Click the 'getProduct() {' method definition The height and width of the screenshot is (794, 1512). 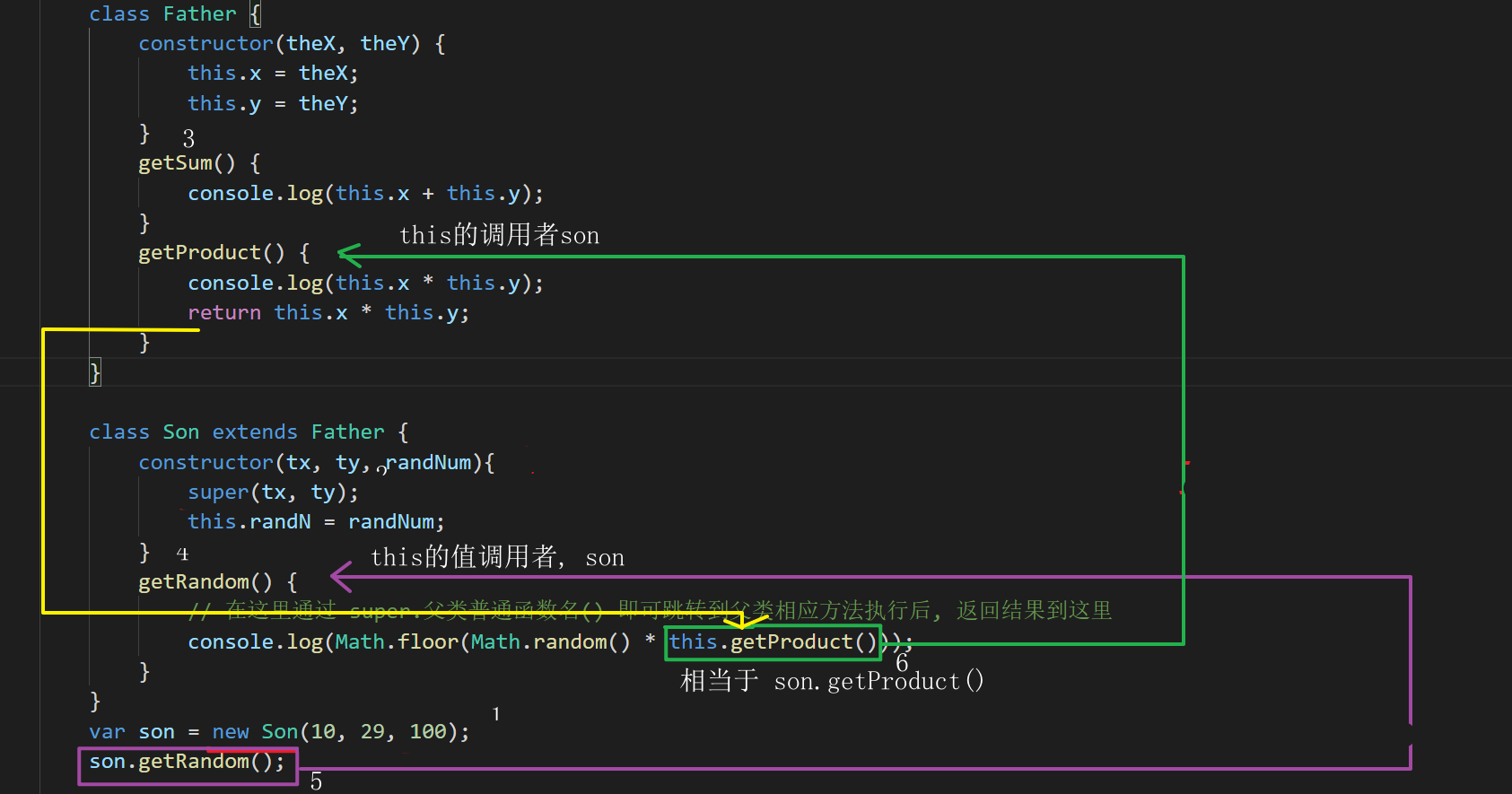click(x=224, y=253)
